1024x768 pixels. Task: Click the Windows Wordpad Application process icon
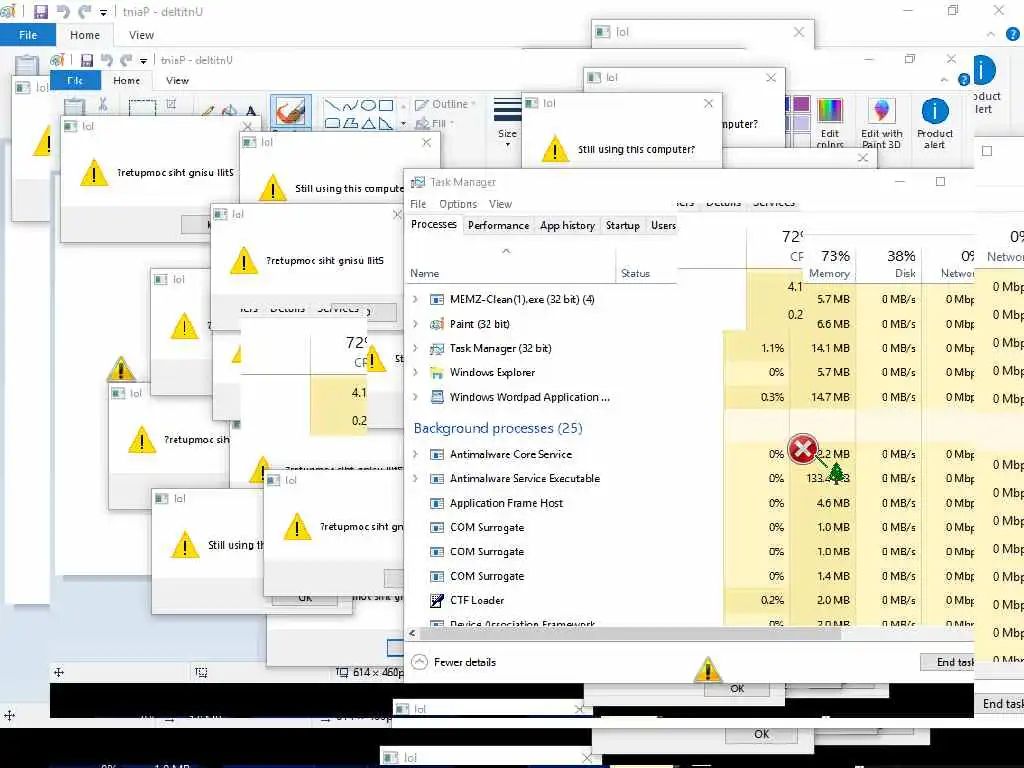coord(437,397)
